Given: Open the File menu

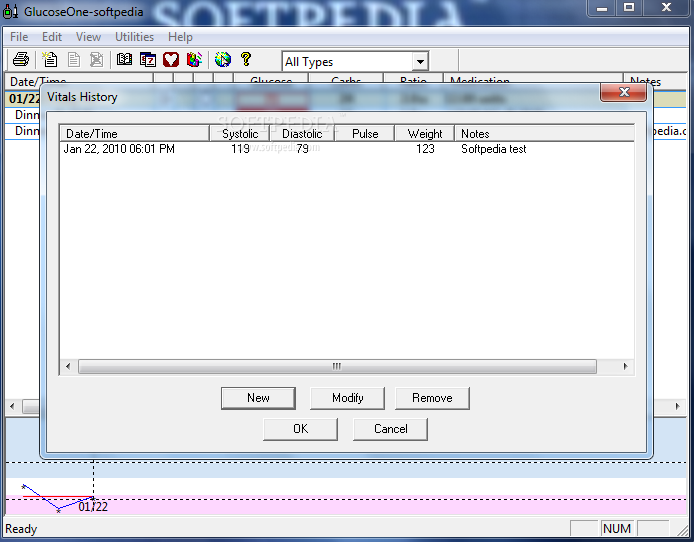Looking at the screenshot, I should pyautogui.click(x=19, y=37).
